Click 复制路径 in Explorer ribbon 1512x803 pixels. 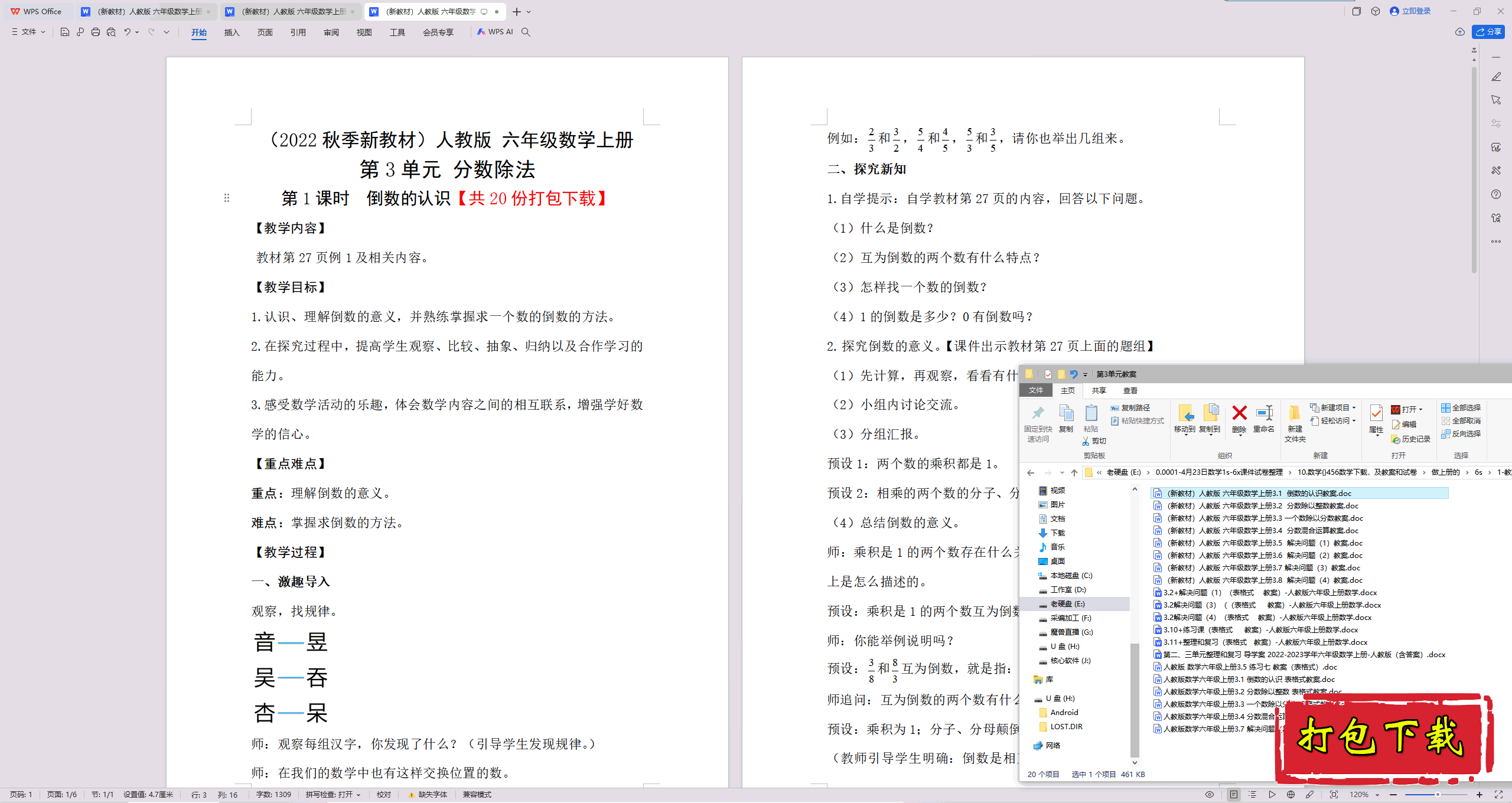(x=1130, y=407)
